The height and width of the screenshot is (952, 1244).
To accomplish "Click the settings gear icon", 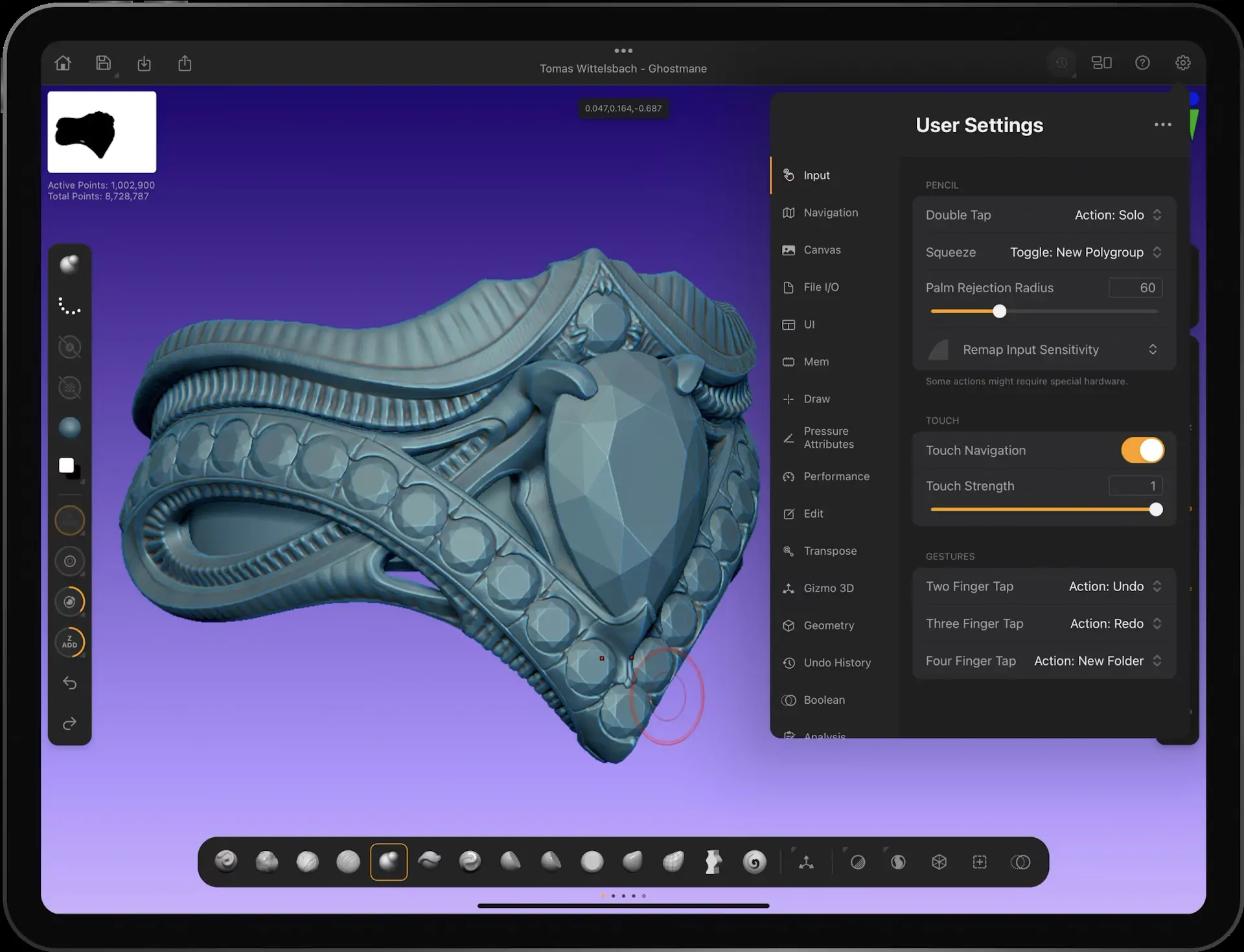I will 1182,63.
